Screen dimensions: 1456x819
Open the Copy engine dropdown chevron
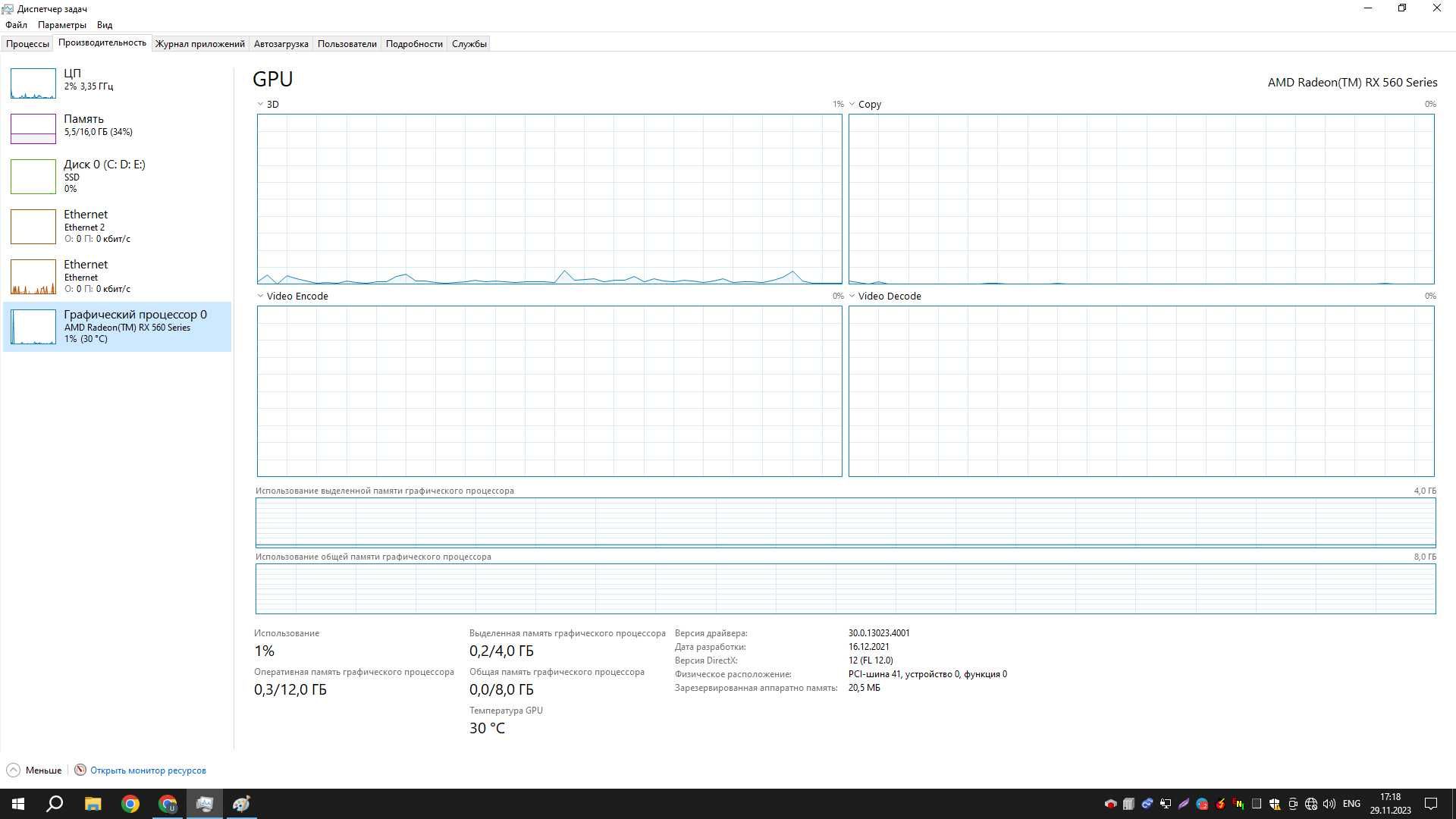tap(852, 105)
